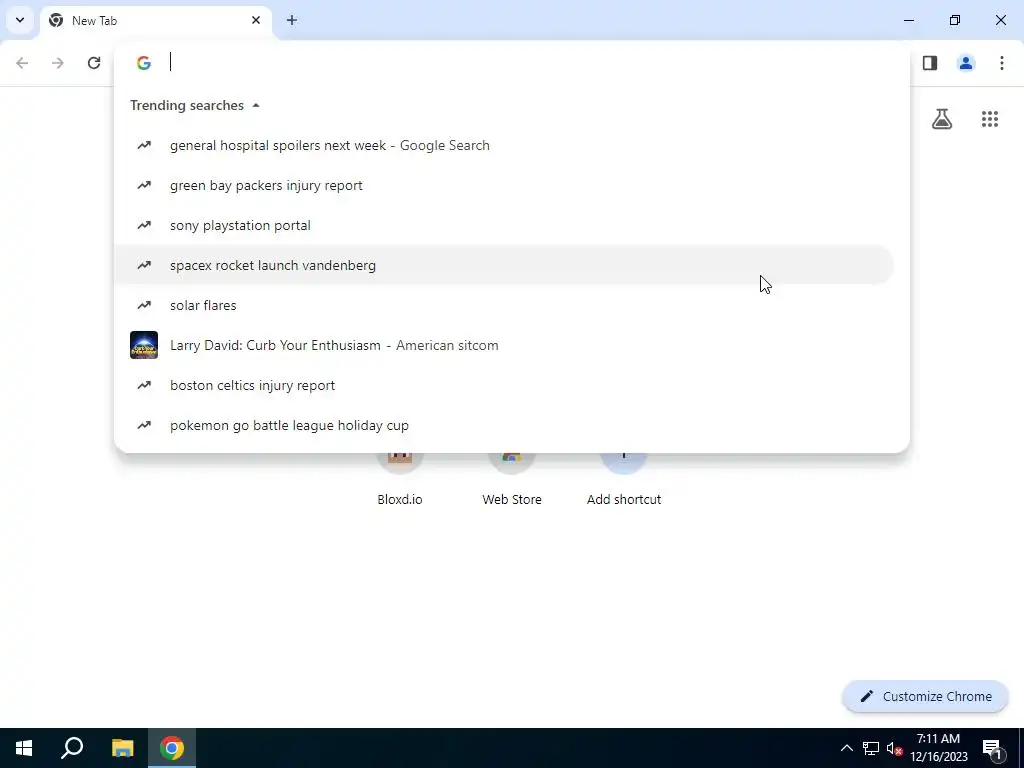Open the Windows Start menu
Viewport: 1024px width, 768px height.
[24, 748]
